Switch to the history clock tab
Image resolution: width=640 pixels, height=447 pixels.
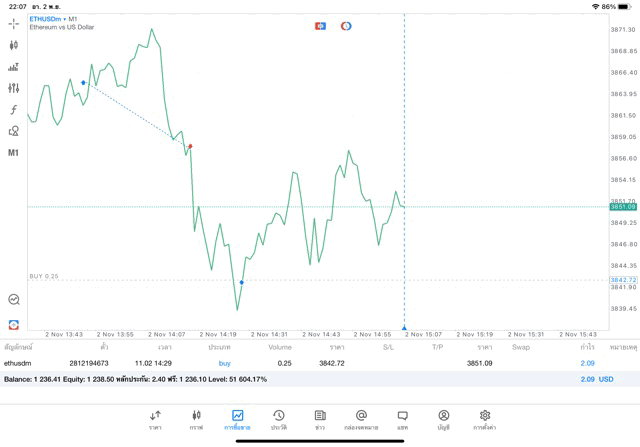click(x=279, y=419)
